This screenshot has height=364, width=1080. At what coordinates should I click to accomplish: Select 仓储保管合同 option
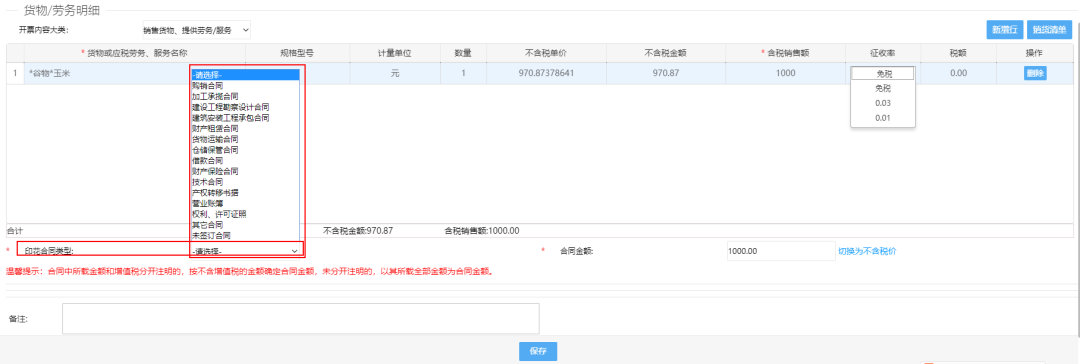tap(215, 150)
